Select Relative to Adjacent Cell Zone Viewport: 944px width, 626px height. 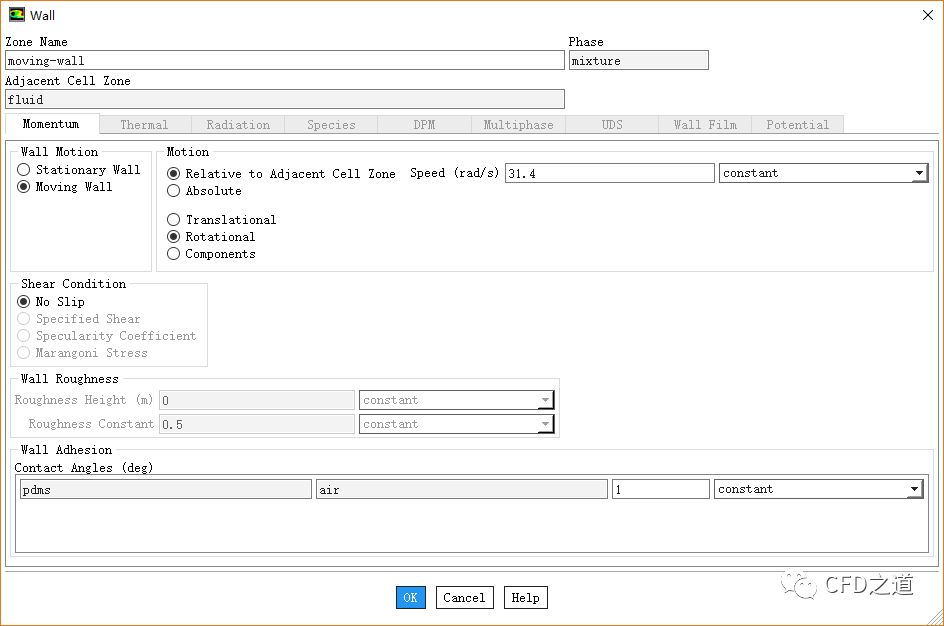(174, 174)
